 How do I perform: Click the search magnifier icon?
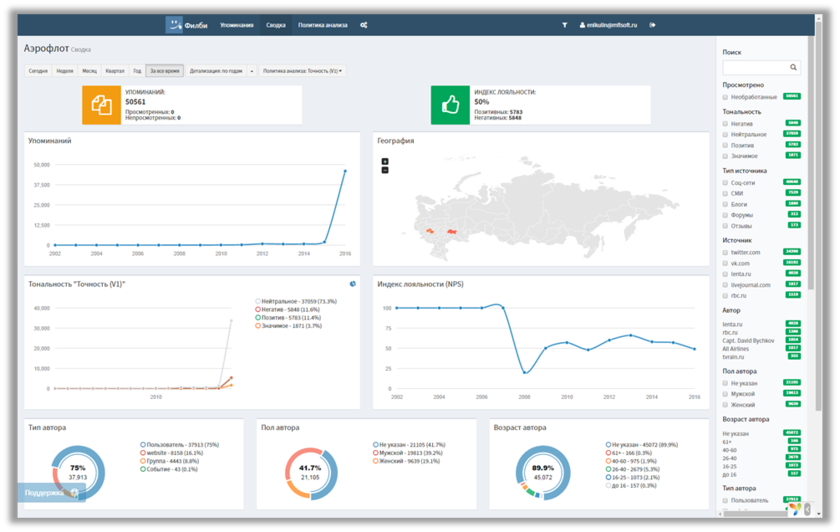(x=793, y=67)
